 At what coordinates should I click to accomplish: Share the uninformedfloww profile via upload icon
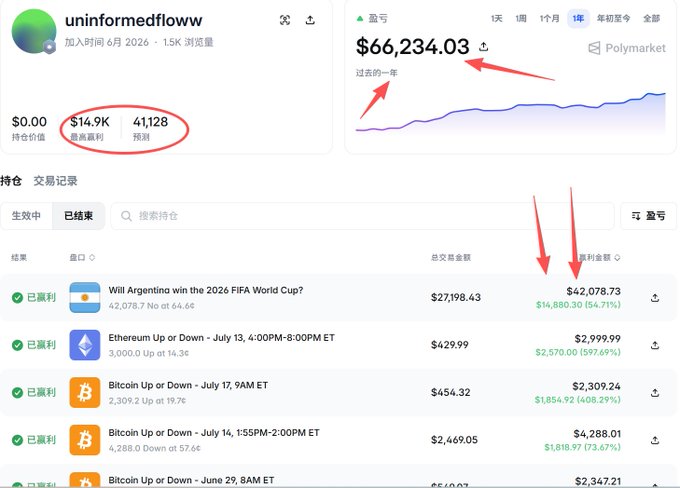[x=310, y=20]
